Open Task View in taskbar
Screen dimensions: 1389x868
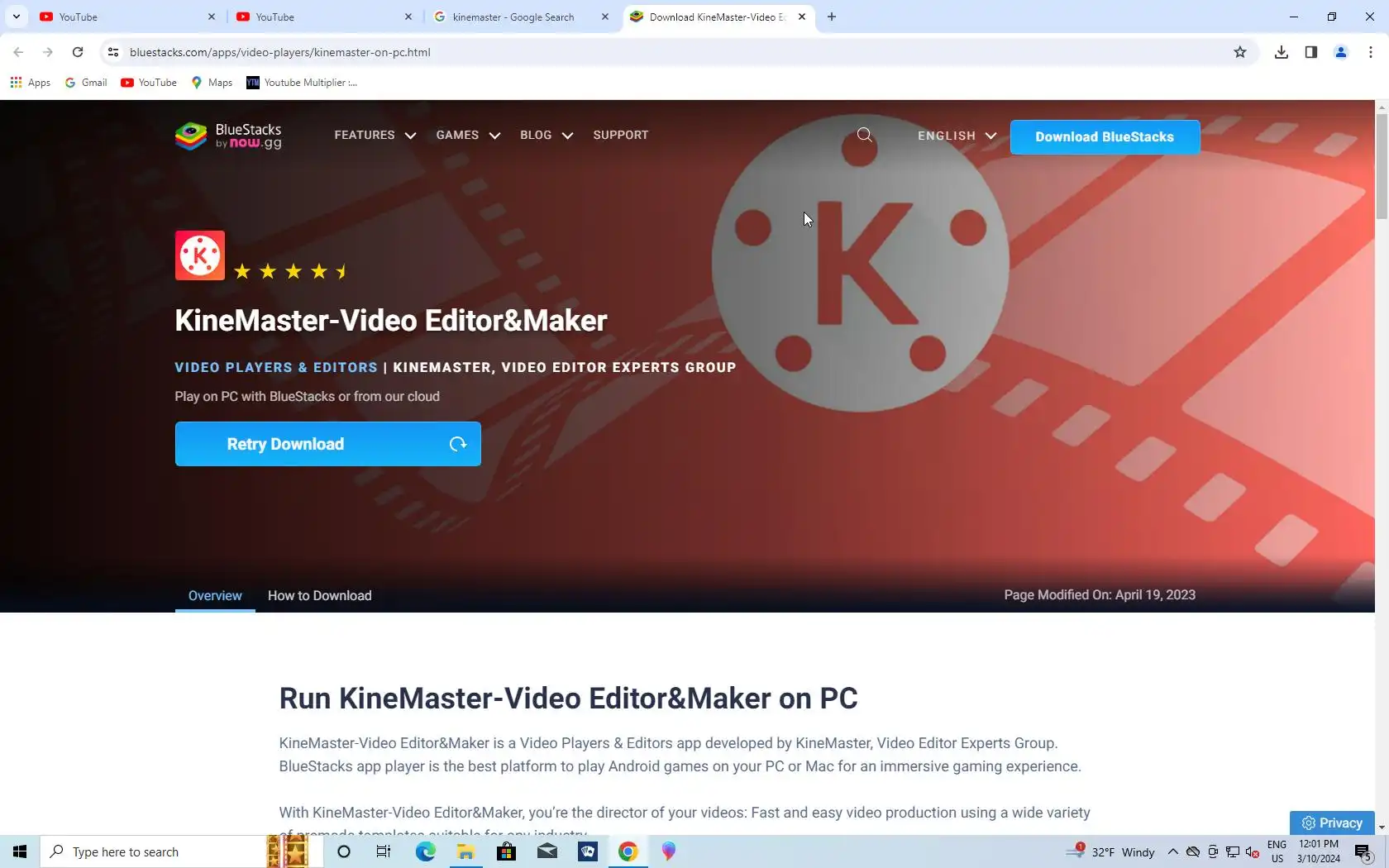(x=384, y=851)
